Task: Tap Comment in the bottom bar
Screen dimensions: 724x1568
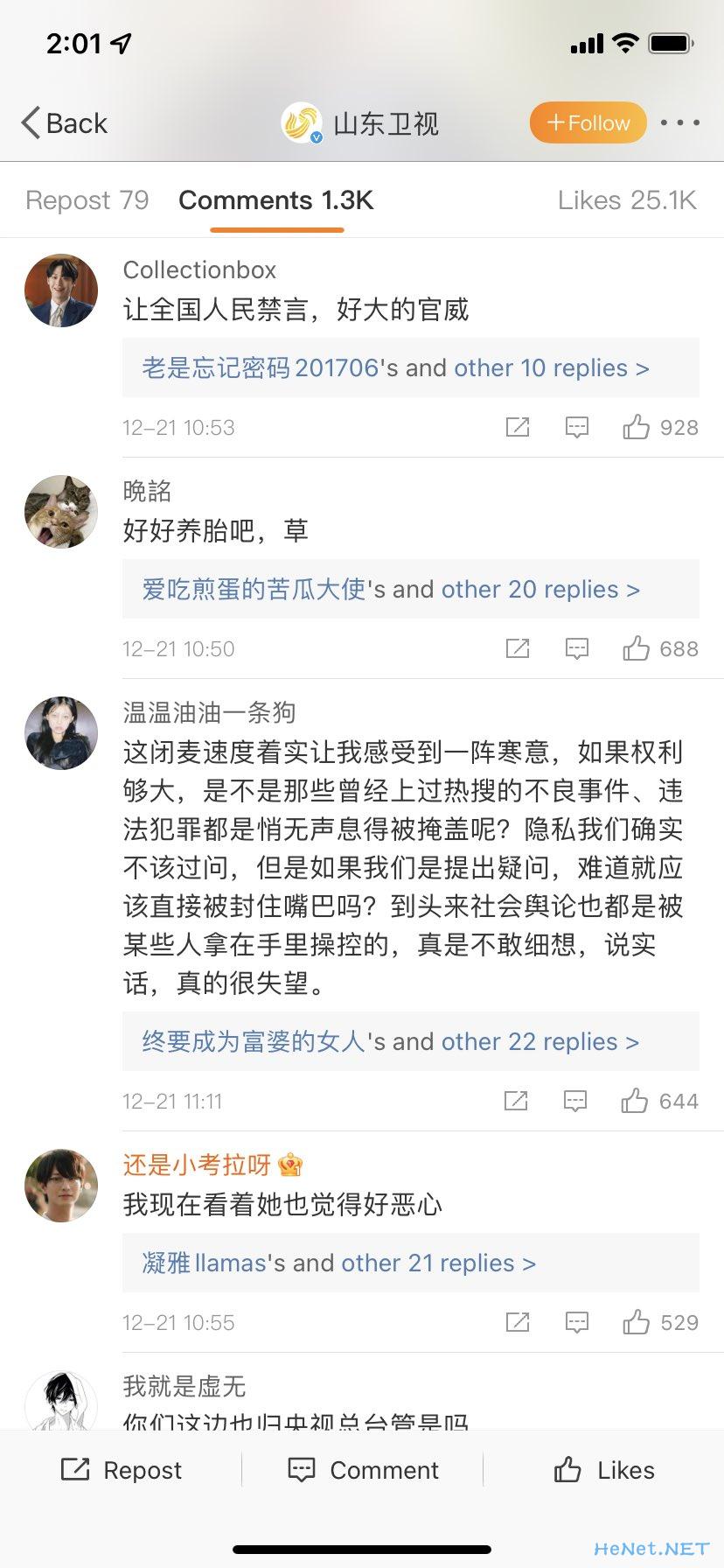Action: pos(363,1470)
